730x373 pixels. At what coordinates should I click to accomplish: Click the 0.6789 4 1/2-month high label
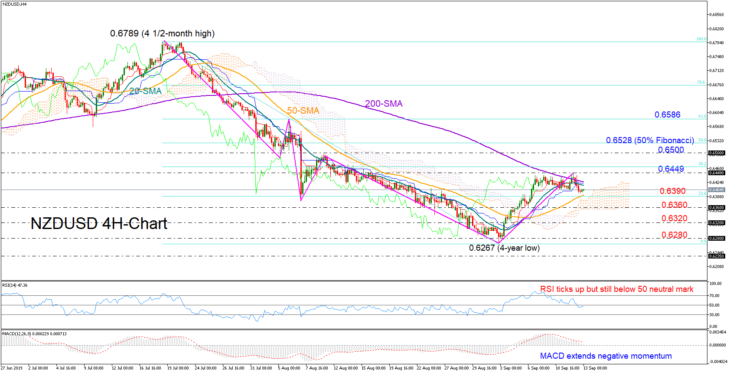click(162, 34)
